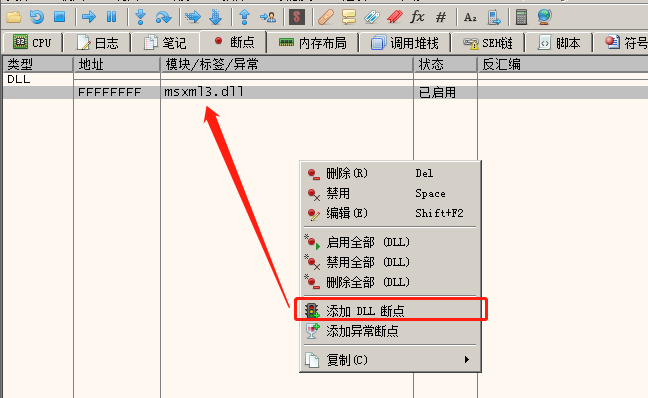Viewport: 648px width, 398px height.
Task: Open the functions fx icon
Action: tap(417, 17)
